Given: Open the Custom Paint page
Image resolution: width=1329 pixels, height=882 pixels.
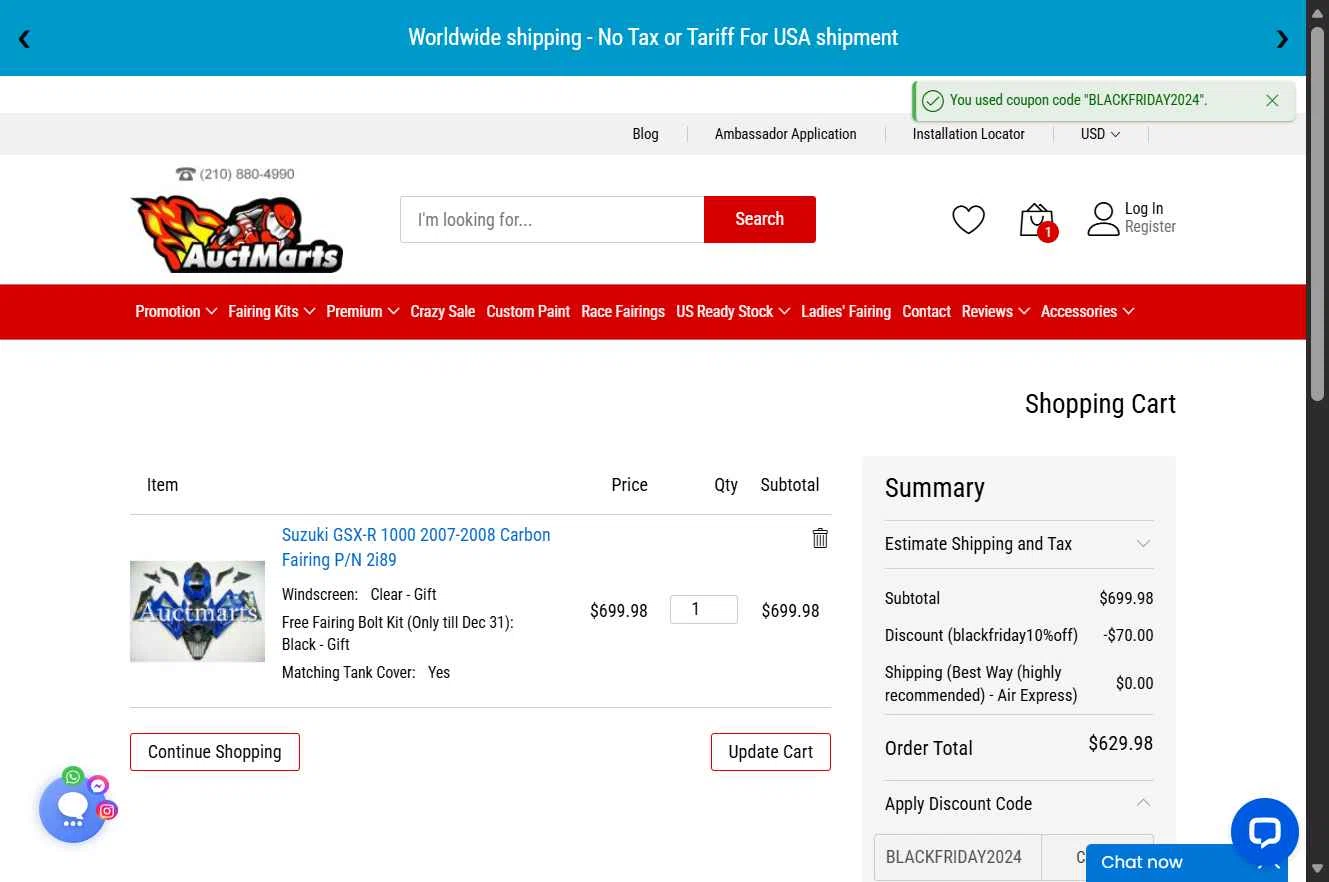Looking at the screenshot, I should click(528, 312).
